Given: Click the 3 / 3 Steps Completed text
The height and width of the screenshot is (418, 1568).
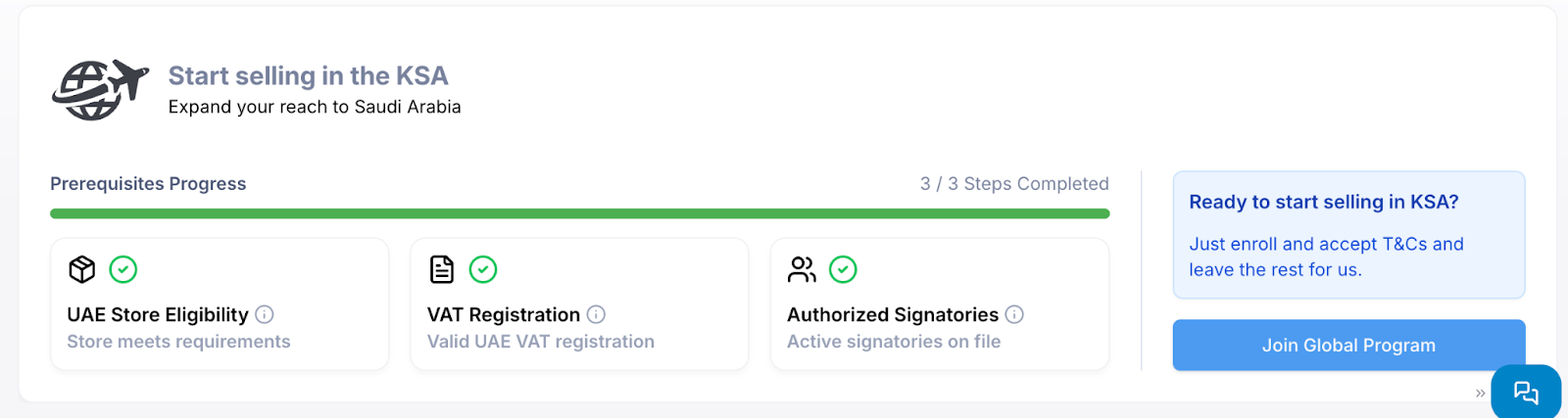Looking at the screenshot, I should click(1014, 184).
